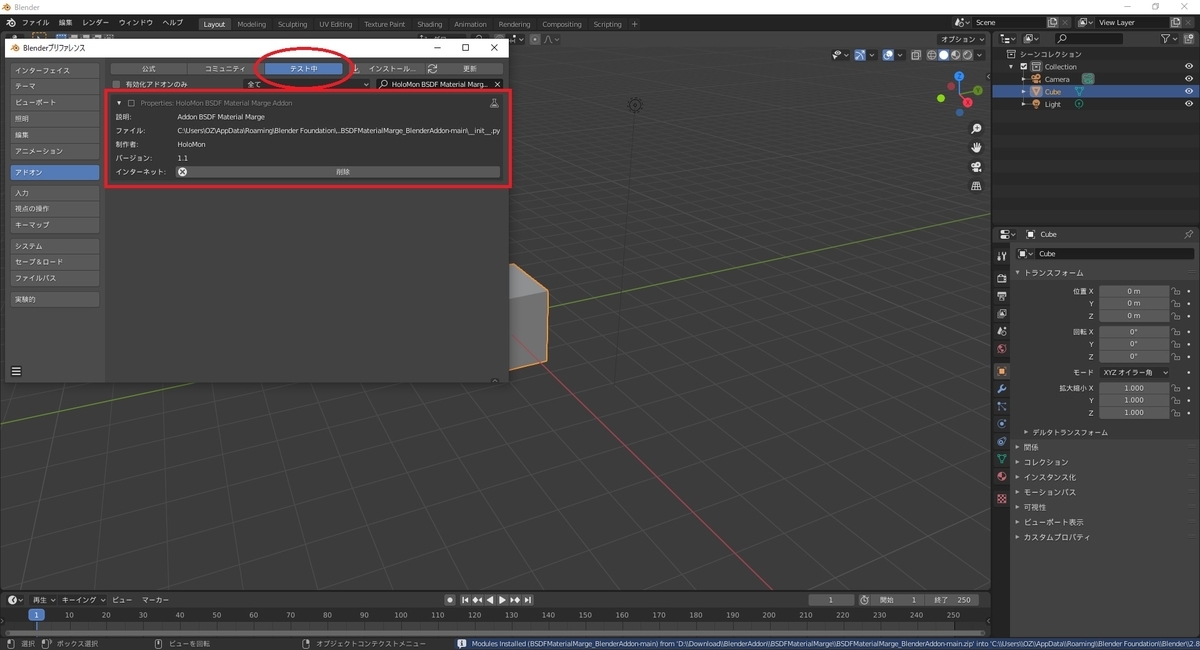The height and width of the screenshot is (650, 1200).
Task: Open the Physics properties tab
Action: click(1001, 423)
